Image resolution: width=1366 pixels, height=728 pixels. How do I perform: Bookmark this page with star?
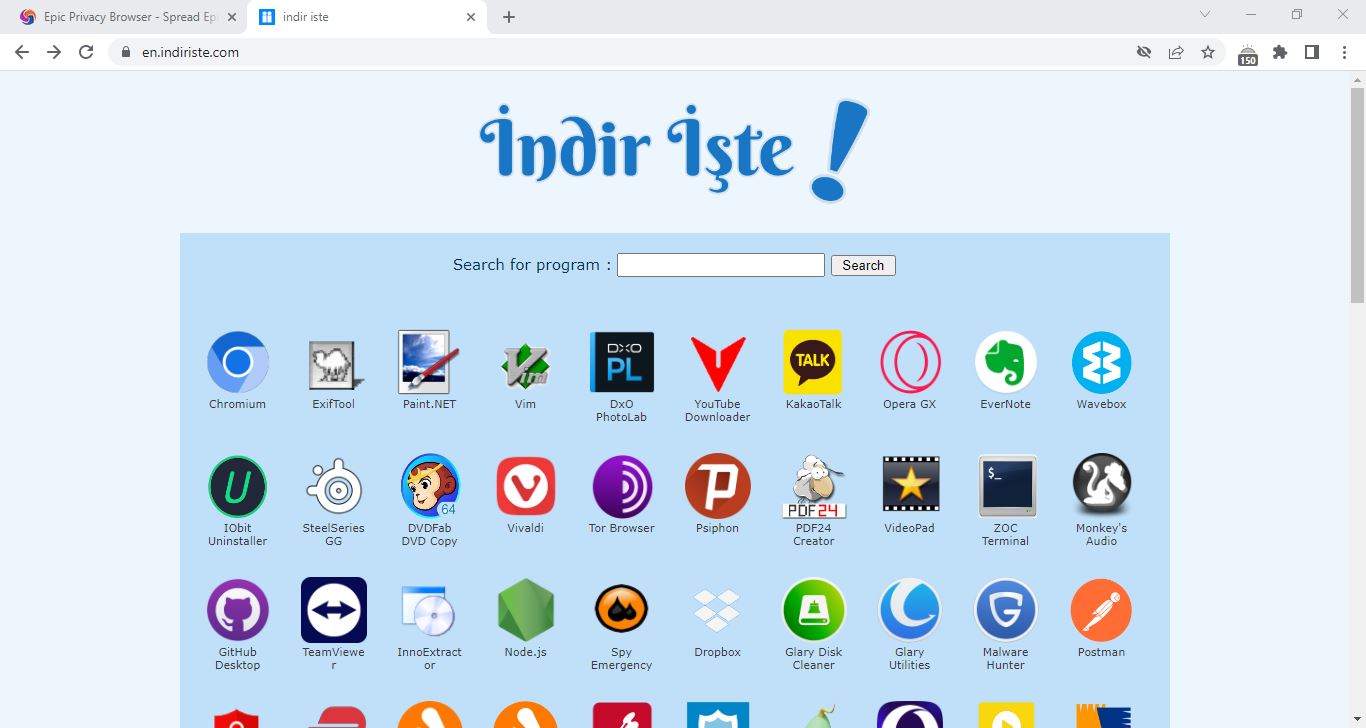click(1208, 52)
